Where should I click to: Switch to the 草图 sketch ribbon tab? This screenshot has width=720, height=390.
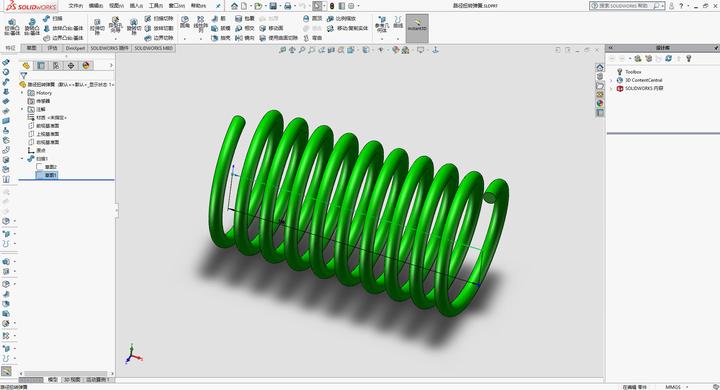[31, 48]
